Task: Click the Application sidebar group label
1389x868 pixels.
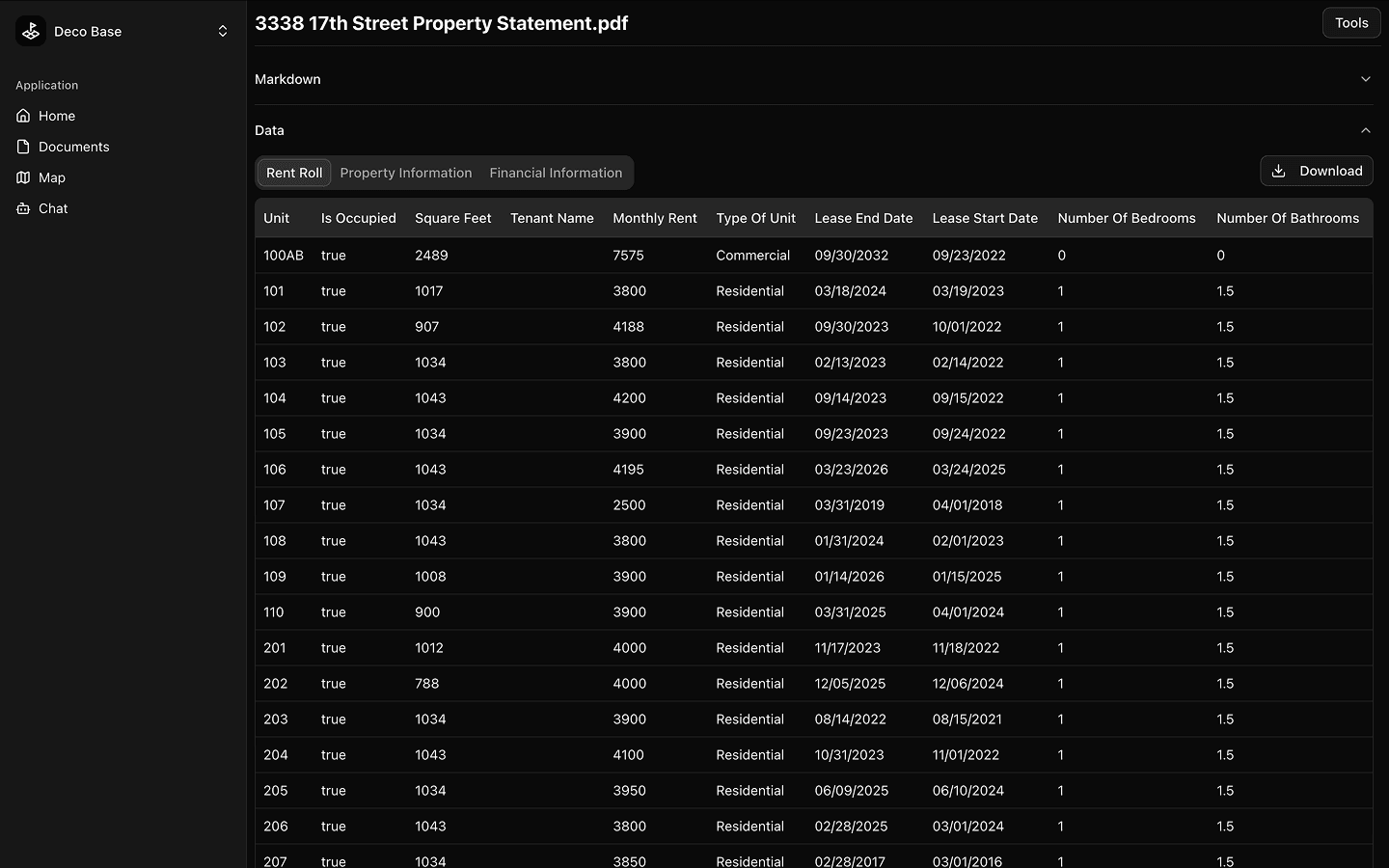Action: point(47,85)
